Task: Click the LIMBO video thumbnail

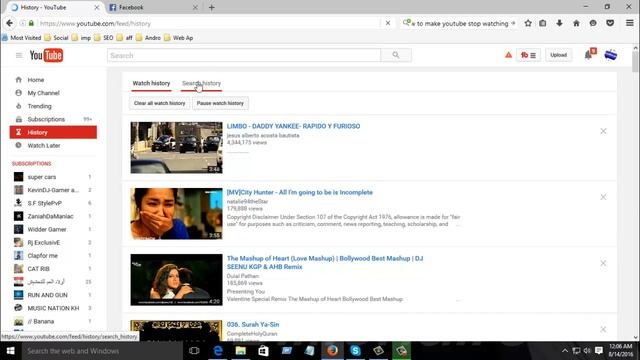Action: point(176,147)
